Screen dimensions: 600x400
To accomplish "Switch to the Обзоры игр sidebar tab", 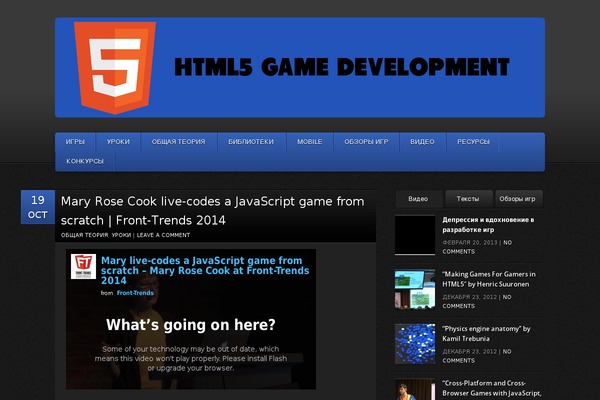I will tap(517, 199).
